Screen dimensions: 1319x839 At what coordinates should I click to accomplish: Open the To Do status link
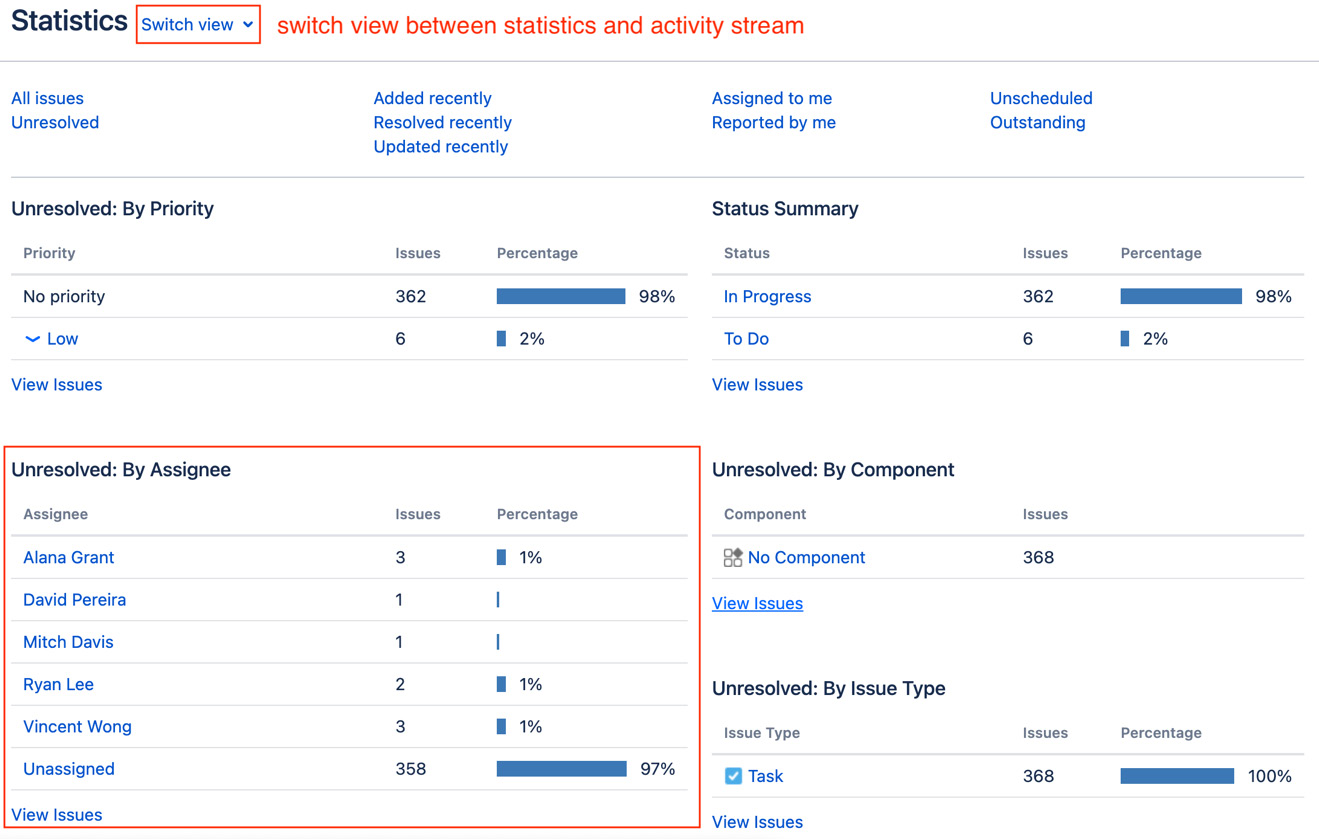(x=746, y=338)
